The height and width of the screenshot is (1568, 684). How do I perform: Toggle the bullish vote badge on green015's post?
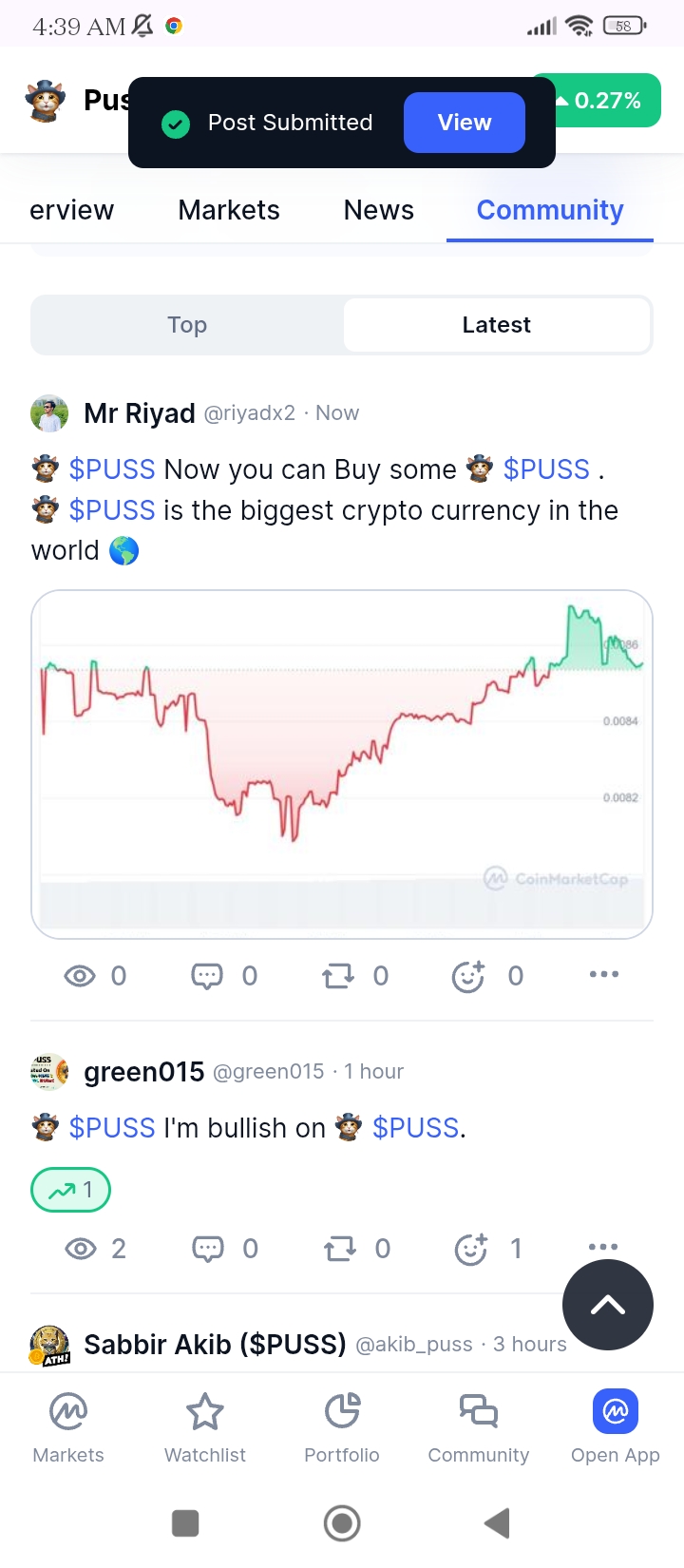pyautogui.click(x=71, y=1190)
